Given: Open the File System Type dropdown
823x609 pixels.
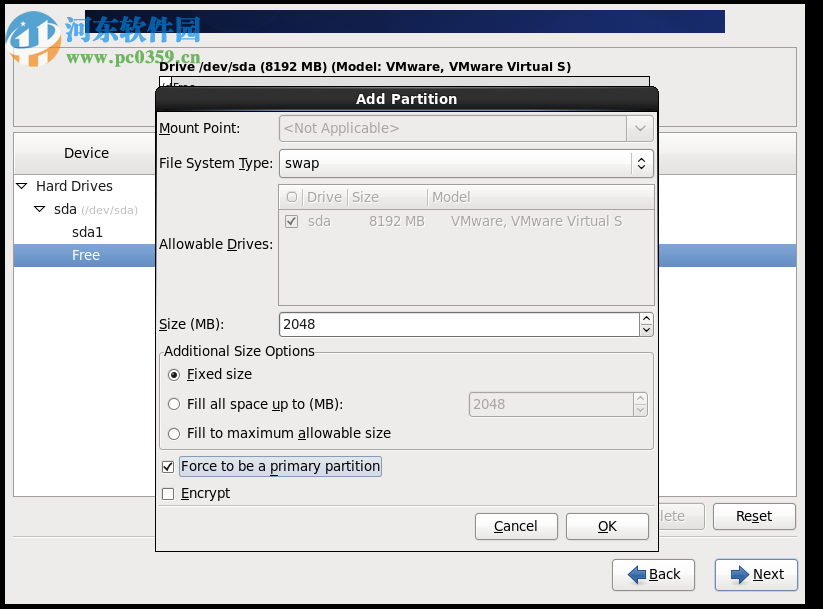Looking at the screenshot, I should 641,163.
